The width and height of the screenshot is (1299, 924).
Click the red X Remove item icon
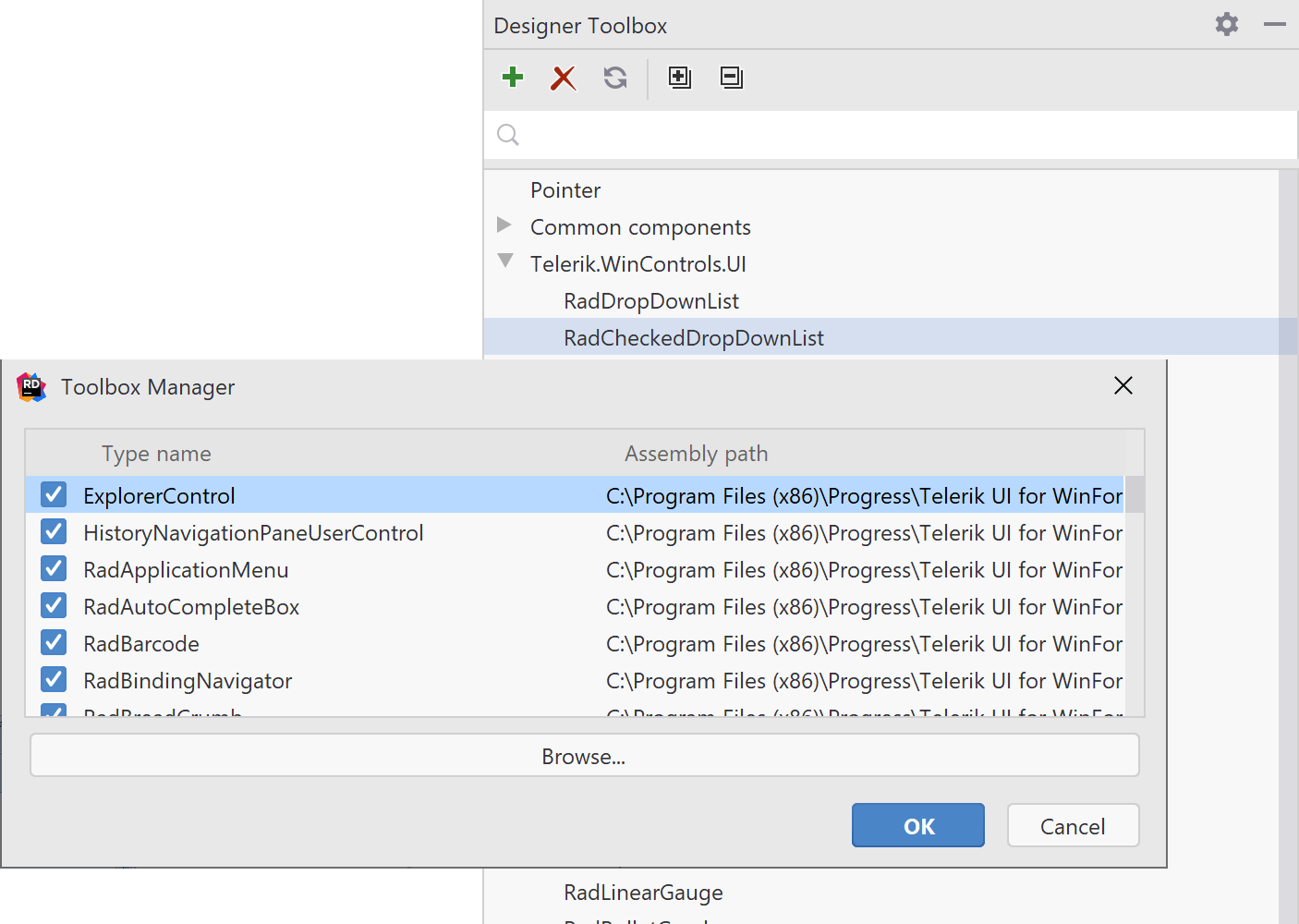[564, 78]
